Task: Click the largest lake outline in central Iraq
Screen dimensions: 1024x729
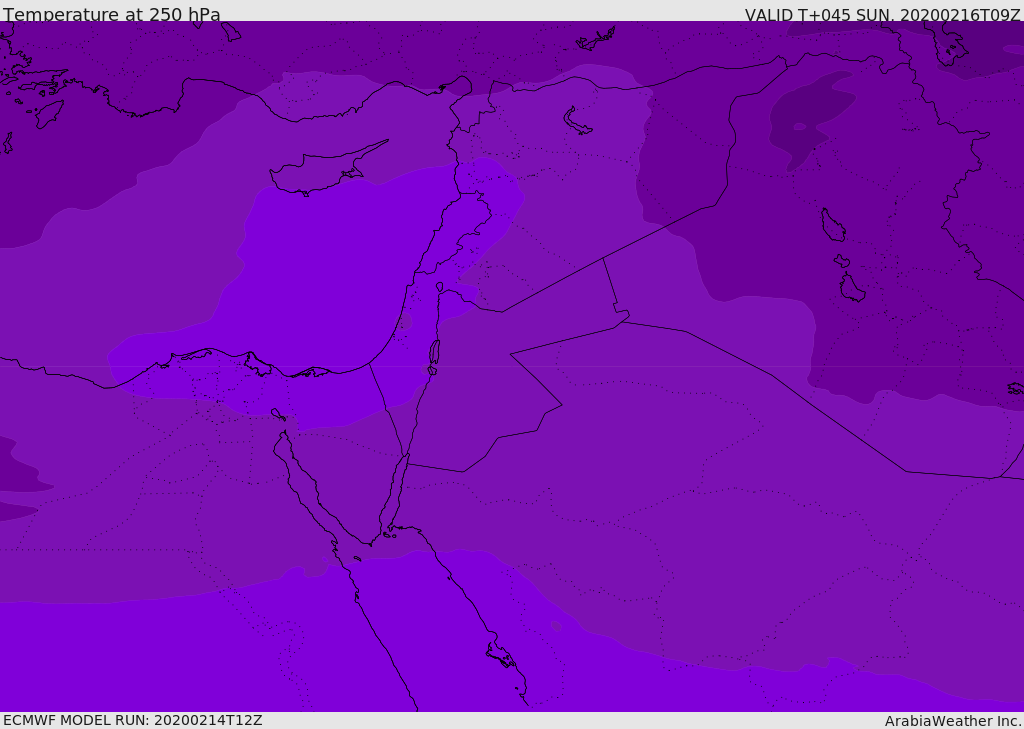Action: pyautogui.click(x=832, y=226)
